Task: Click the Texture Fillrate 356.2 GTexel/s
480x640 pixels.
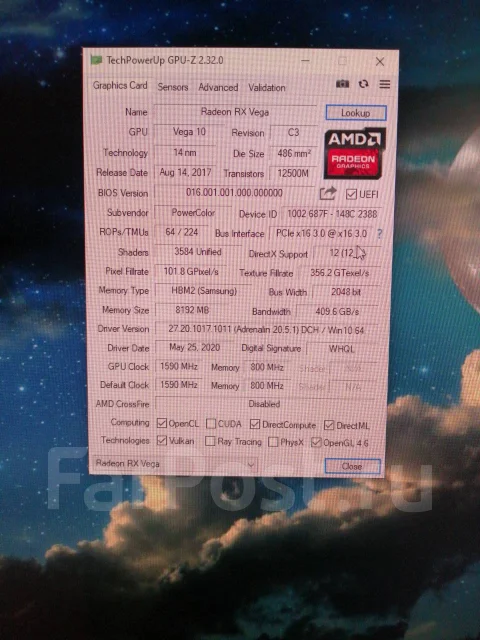Action: point(340,273)
